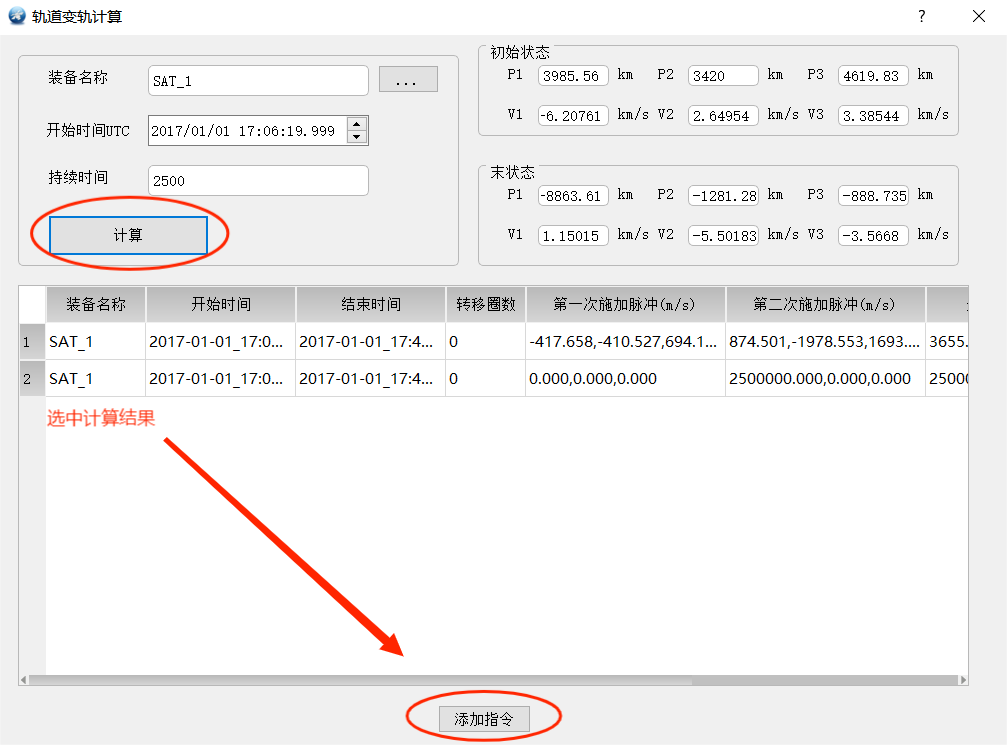Click initial state V1 field -6.20761

573,116
